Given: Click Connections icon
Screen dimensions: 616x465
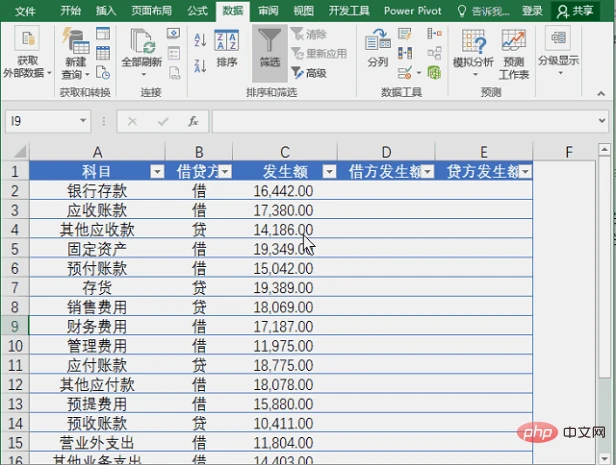Looking at the screenshot, I should (173, 33).
